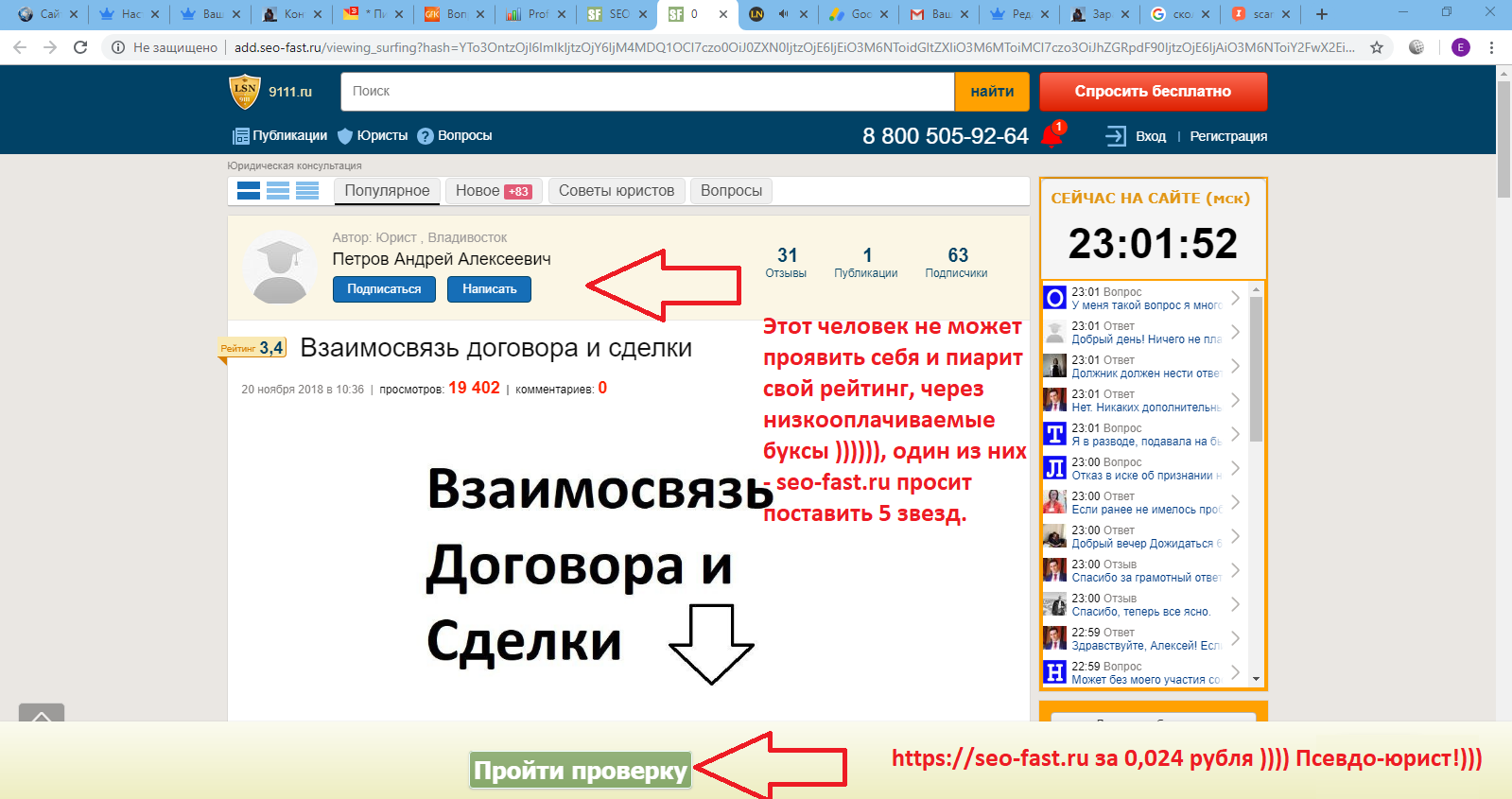Switch to the large tile view layout

249,191
